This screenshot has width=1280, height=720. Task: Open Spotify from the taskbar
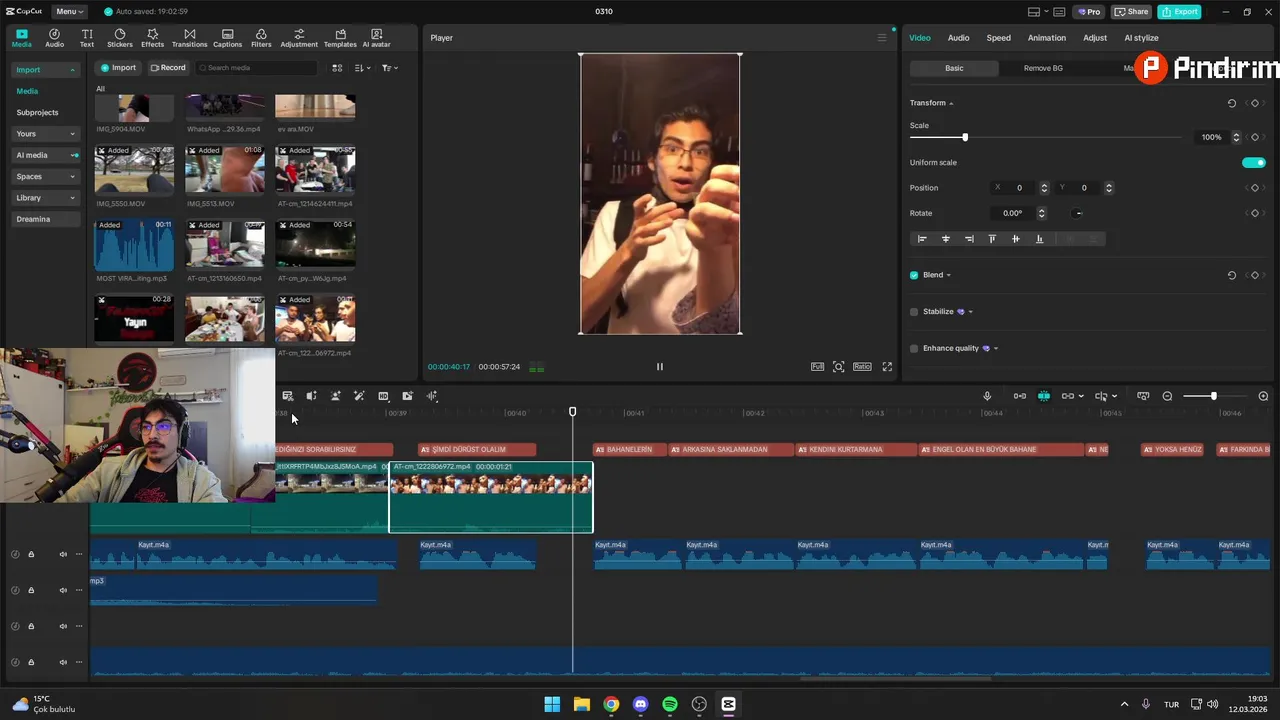[670, 704]
